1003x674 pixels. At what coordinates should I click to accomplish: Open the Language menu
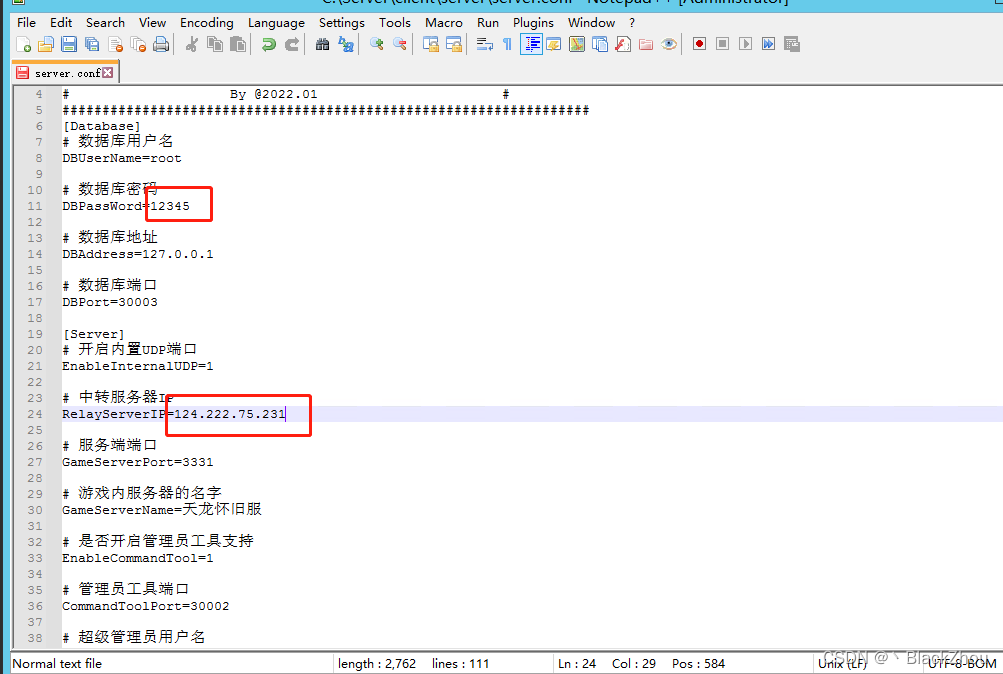tap(277, 22)
